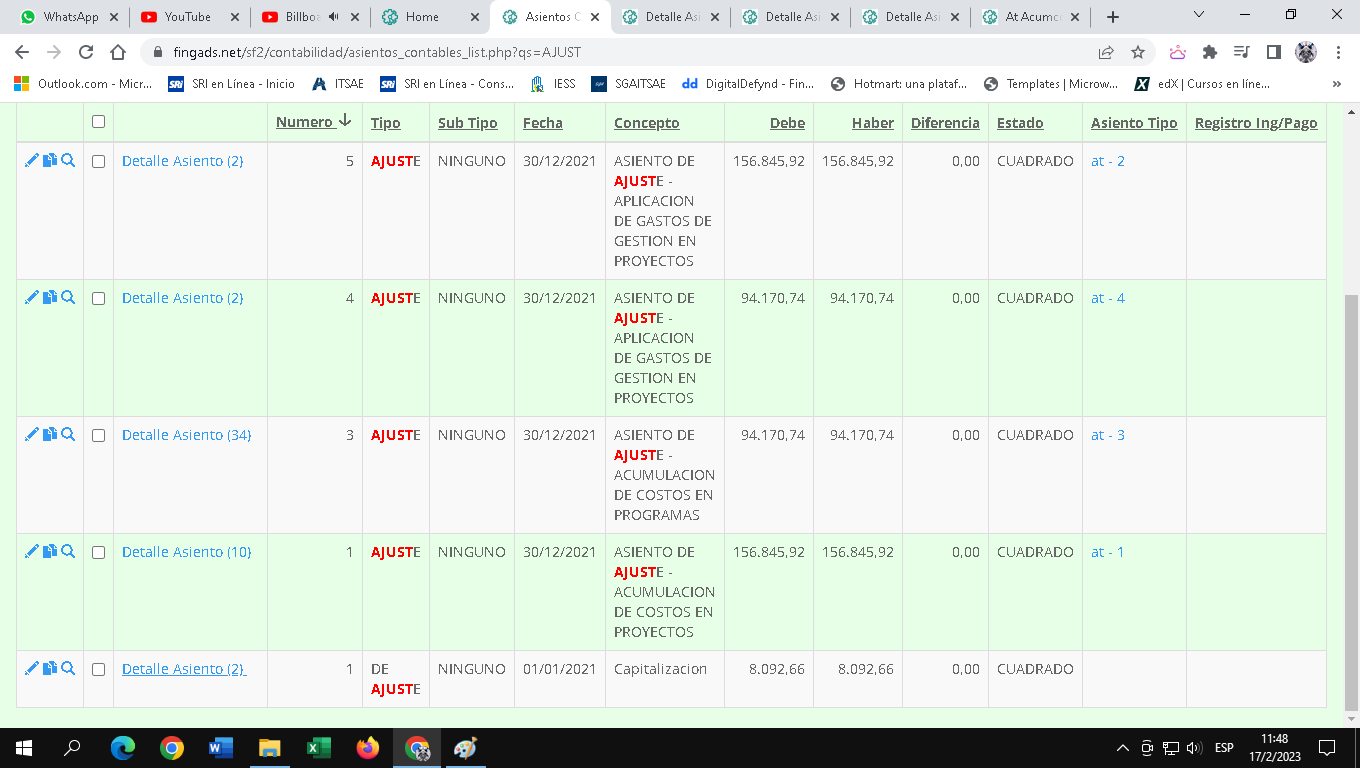The height and width of the screenshot is (768, 1360).
Task: Show hidden system tray icons
Action: click(x=1122, y=748)
